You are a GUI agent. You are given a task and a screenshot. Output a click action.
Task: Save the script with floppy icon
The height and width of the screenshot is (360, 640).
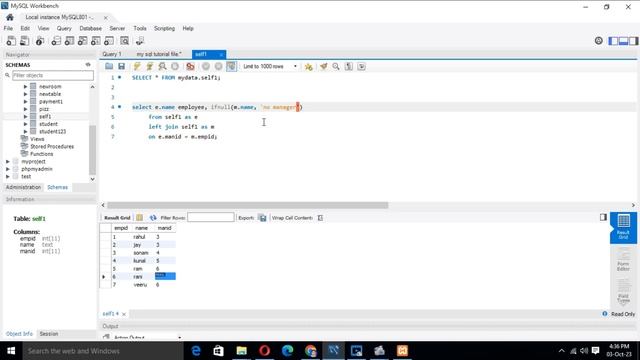(121, 66)
